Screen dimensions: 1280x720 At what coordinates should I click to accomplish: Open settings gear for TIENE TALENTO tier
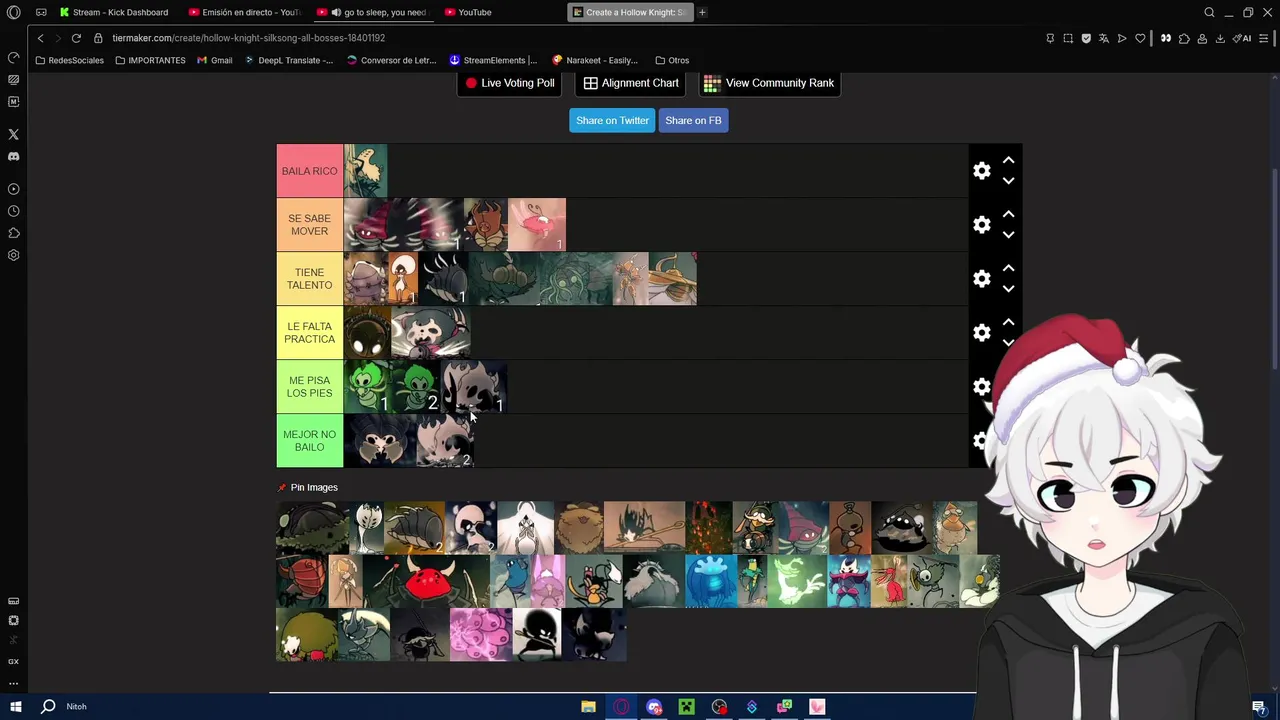point(982,279)
